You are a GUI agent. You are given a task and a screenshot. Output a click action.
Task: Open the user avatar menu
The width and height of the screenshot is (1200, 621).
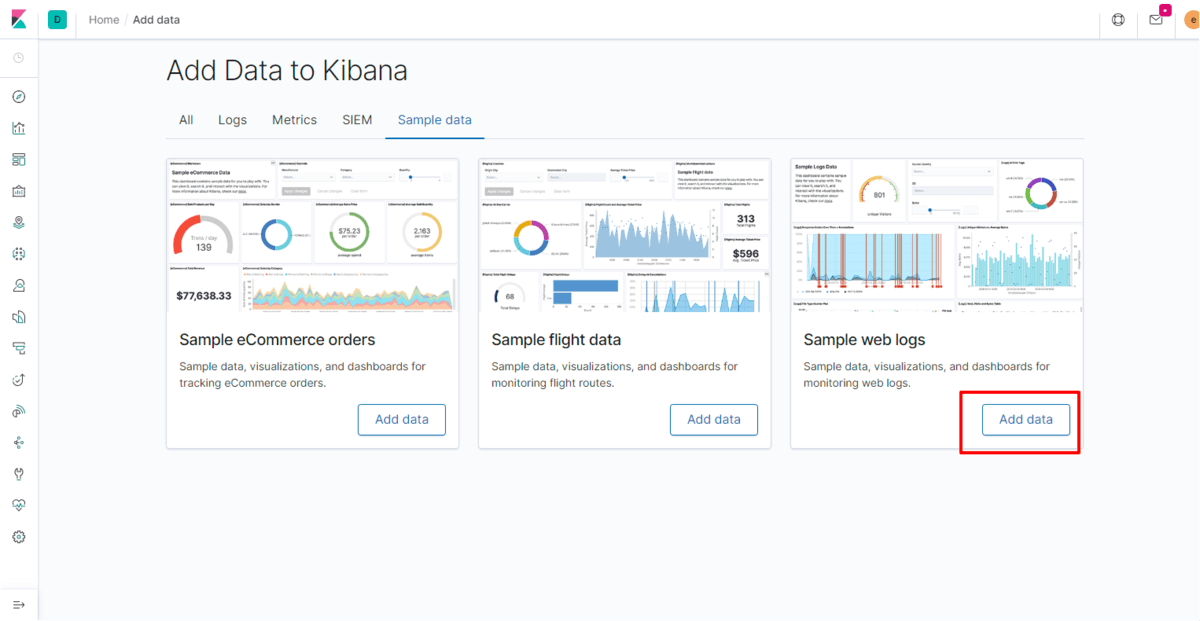point(1191,20)
